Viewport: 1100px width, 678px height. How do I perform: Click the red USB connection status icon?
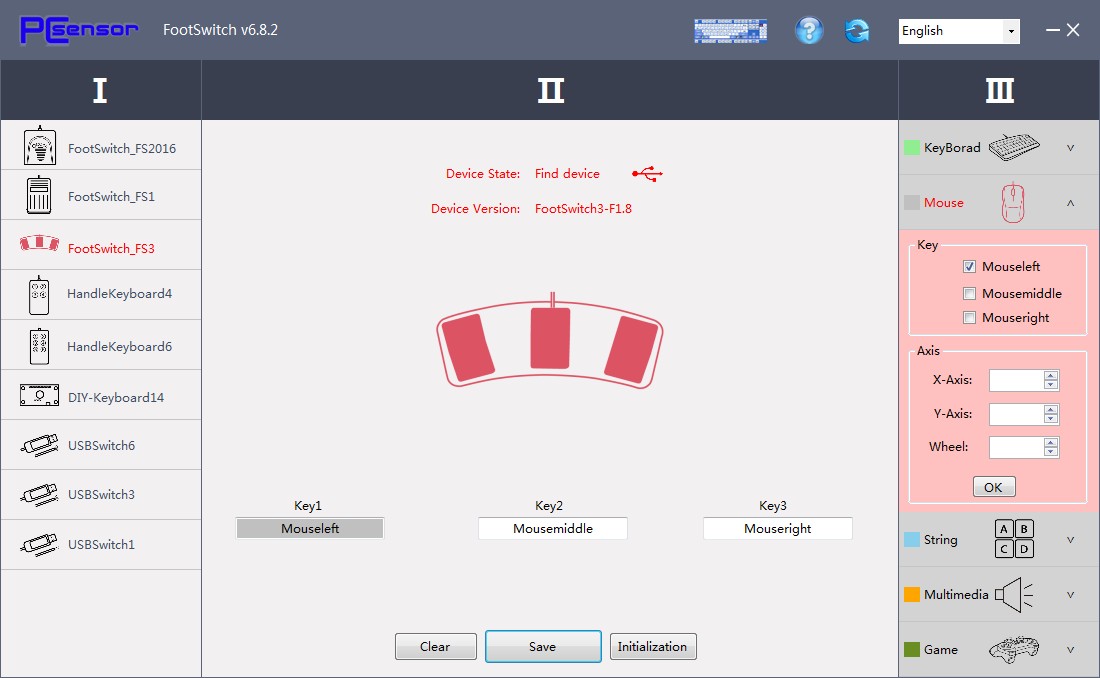click(647, 174)
